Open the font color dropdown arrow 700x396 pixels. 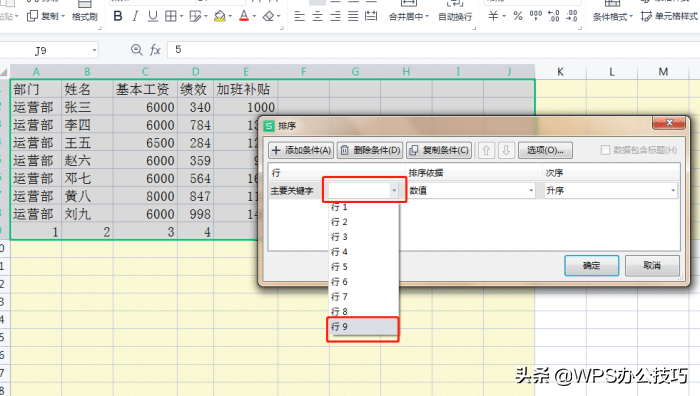click(x=254, y=17)
